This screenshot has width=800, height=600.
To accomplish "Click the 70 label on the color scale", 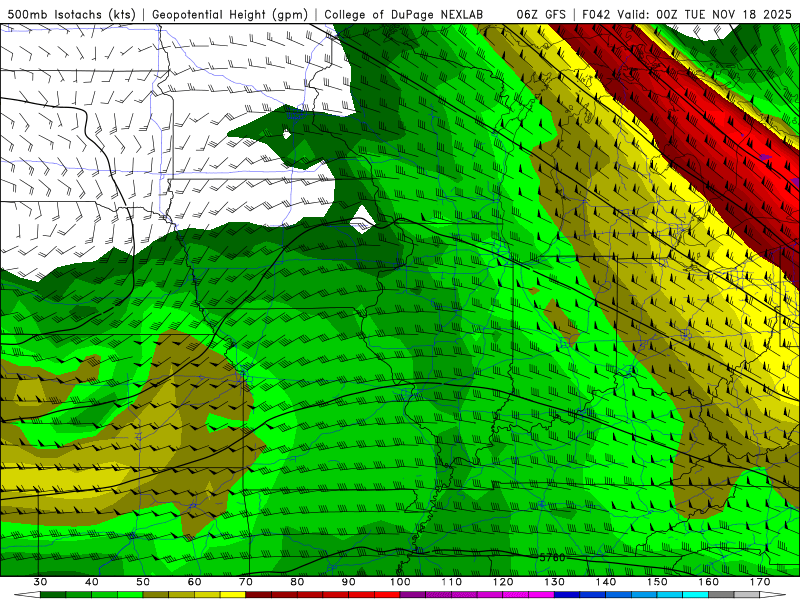I will click(x=246, y=582).
